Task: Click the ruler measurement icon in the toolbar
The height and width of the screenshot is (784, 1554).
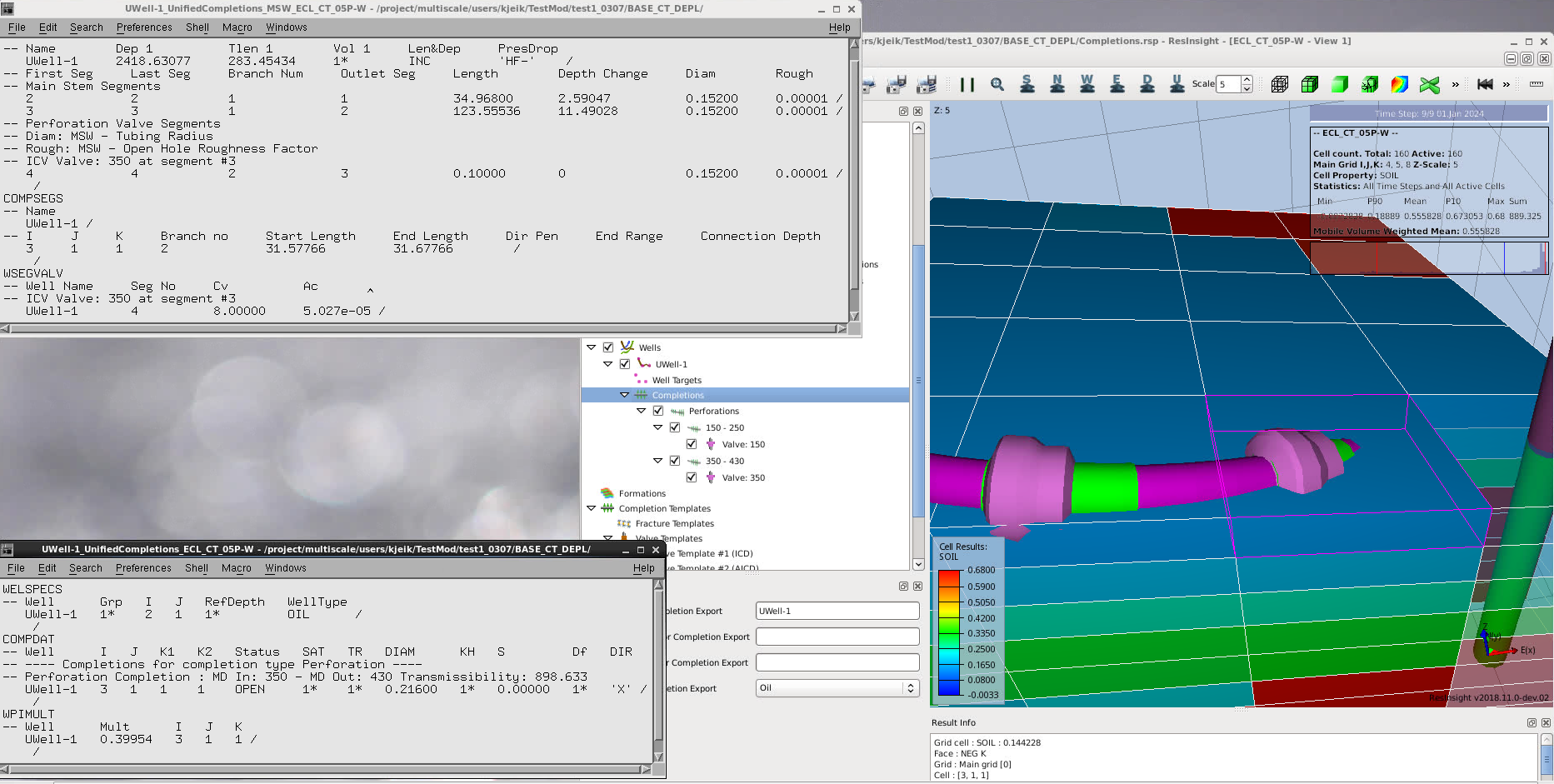Action: [1537, 84]
